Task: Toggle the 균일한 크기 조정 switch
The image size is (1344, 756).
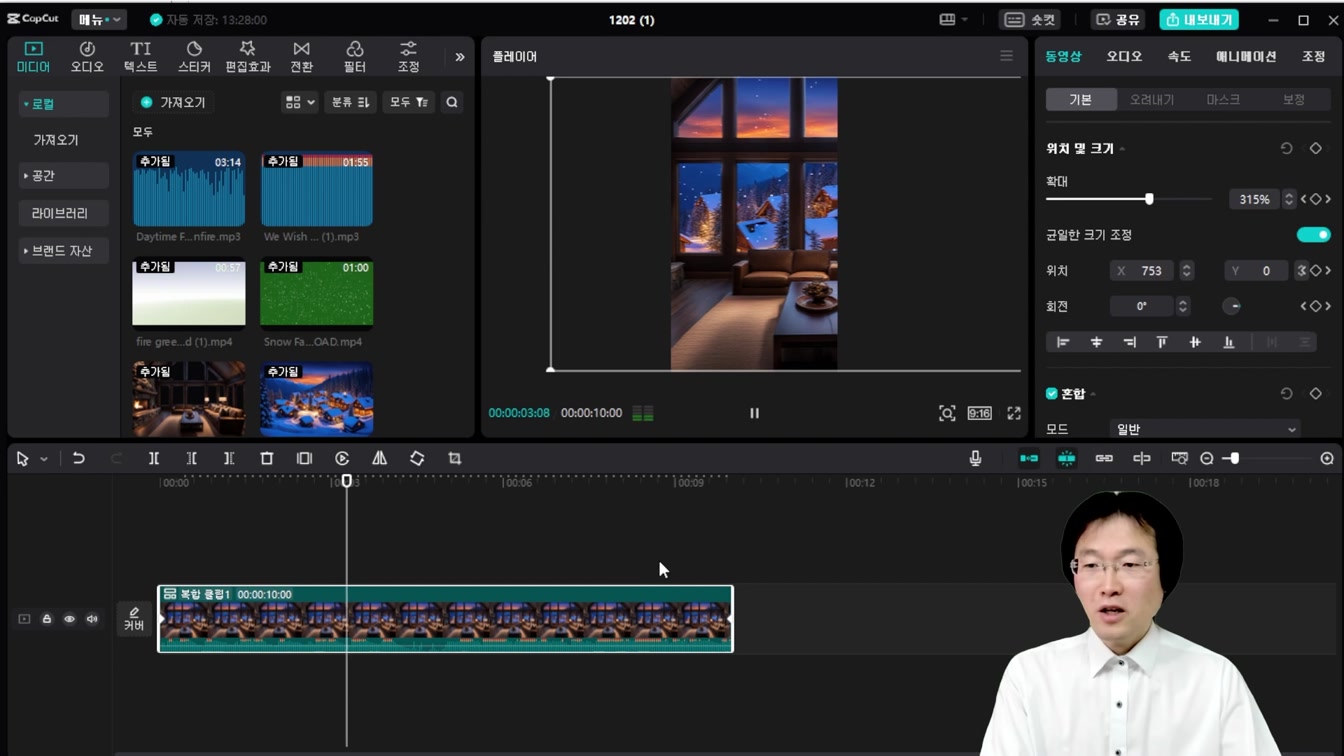Action: click(x=1313, y=235)
